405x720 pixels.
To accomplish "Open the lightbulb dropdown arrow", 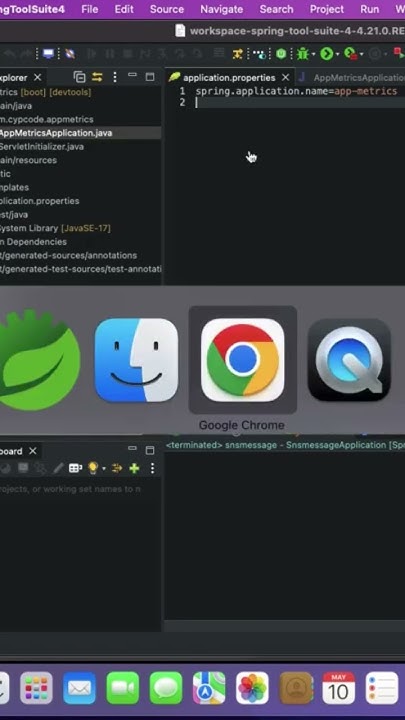I will [x=103, y=468].
